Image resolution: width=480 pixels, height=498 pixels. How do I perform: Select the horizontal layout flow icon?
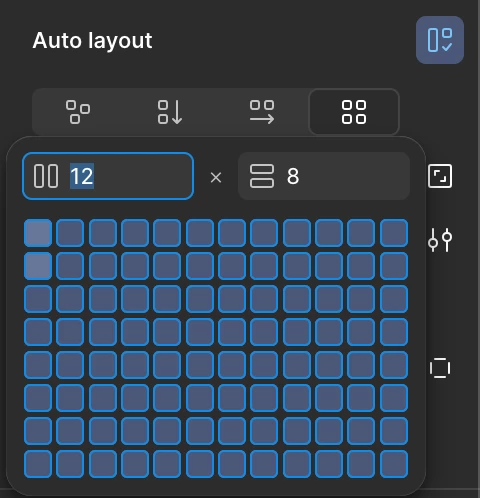[x=262, y=112]
